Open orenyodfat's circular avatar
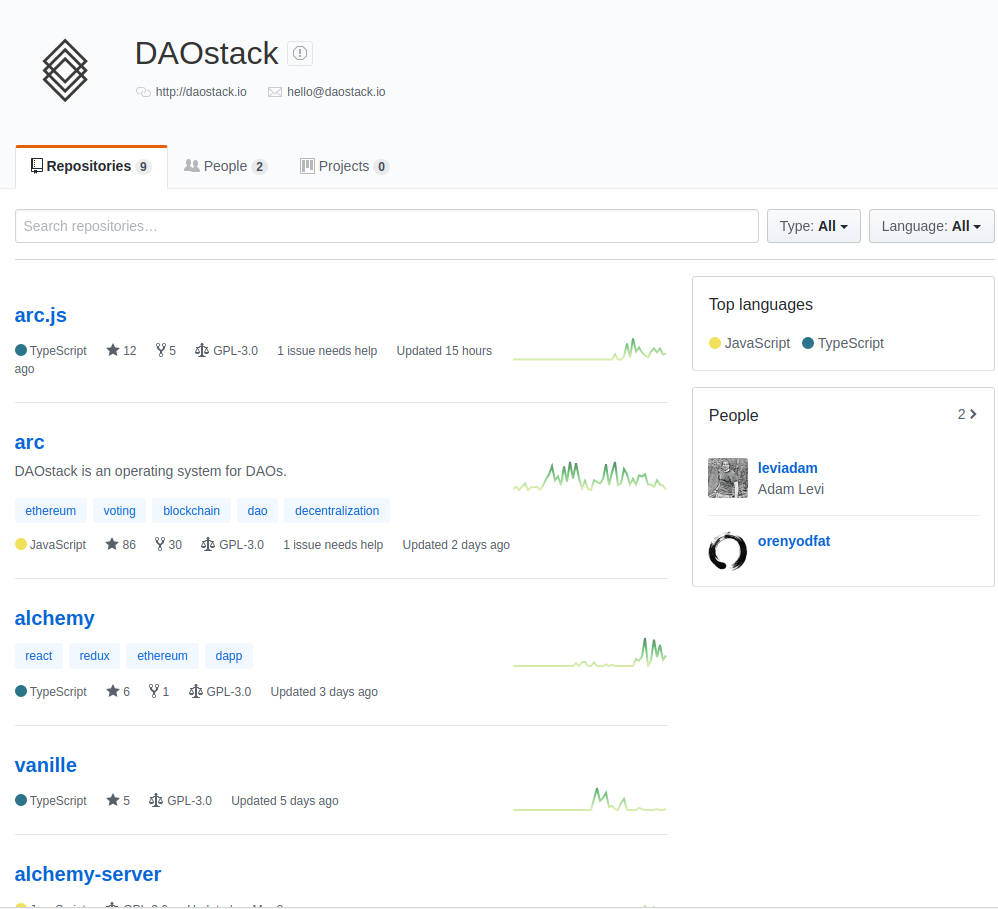This screenshot has width=998, height=909. coord(728,551)
